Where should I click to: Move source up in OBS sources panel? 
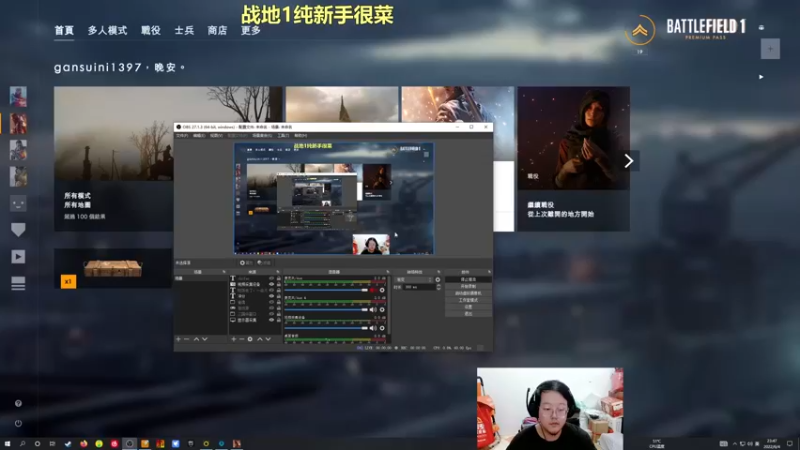click(x=260, y=339)
